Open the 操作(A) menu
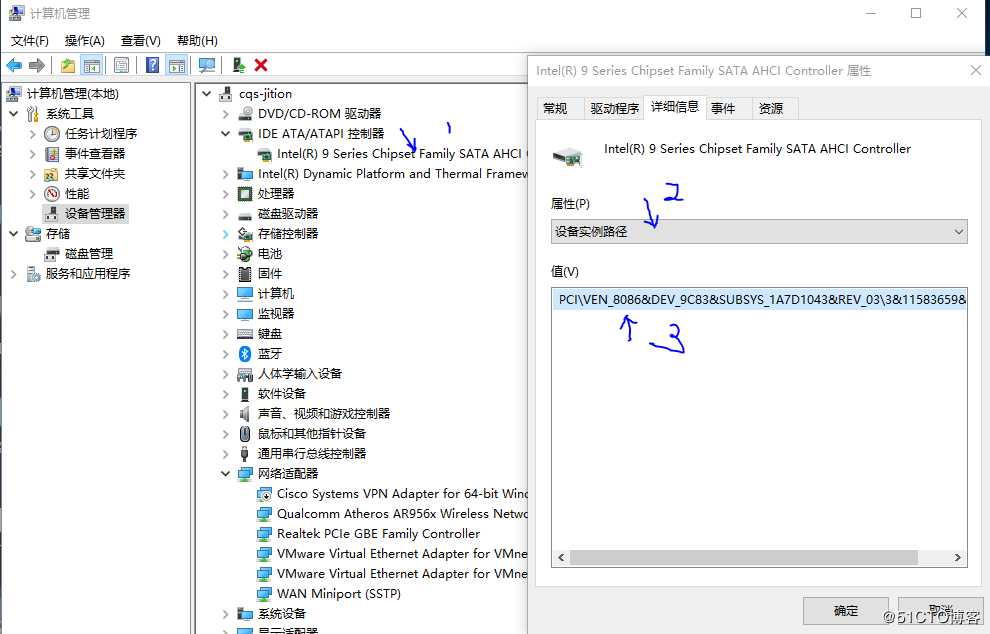This screenshot has width=990, height=634. [85, 40]
